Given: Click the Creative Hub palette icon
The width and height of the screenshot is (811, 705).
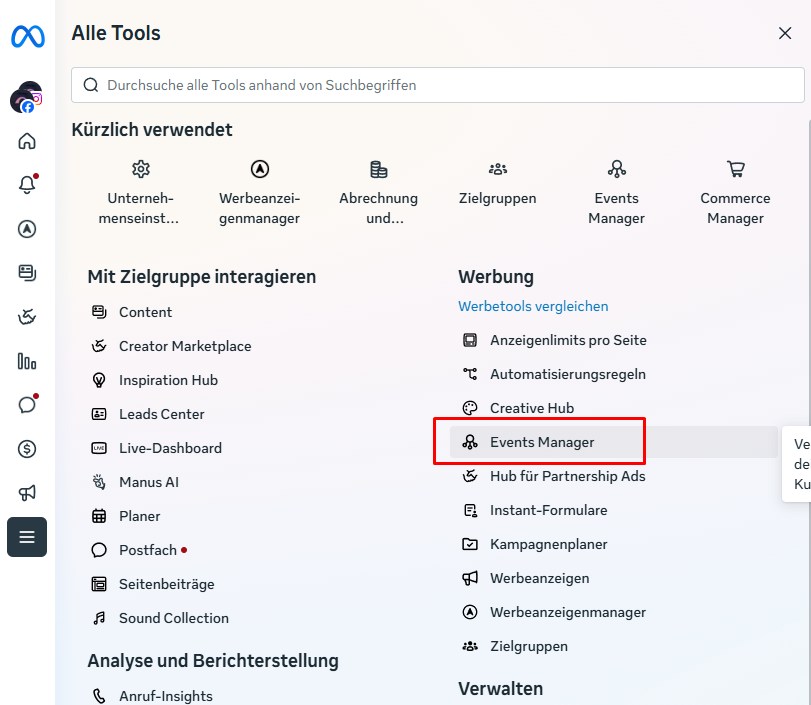Looking at the screenshot, I should click(x=470, y=408).
